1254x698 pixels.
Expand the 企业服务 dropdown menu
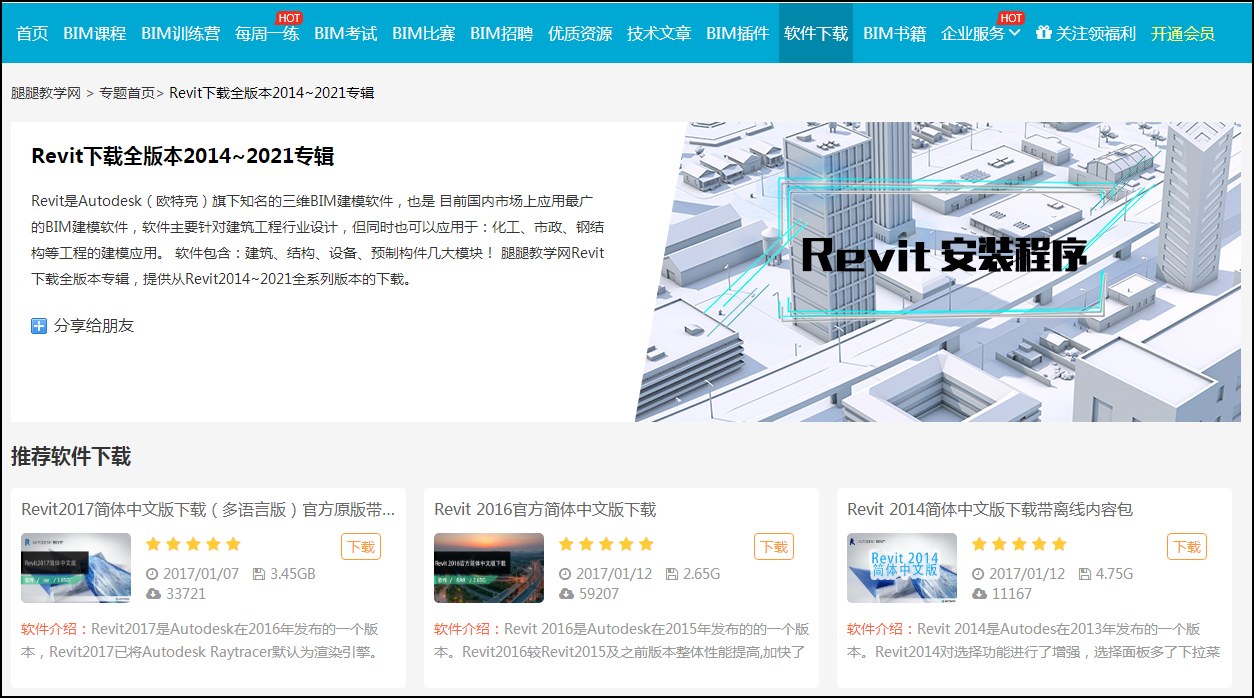981,33
